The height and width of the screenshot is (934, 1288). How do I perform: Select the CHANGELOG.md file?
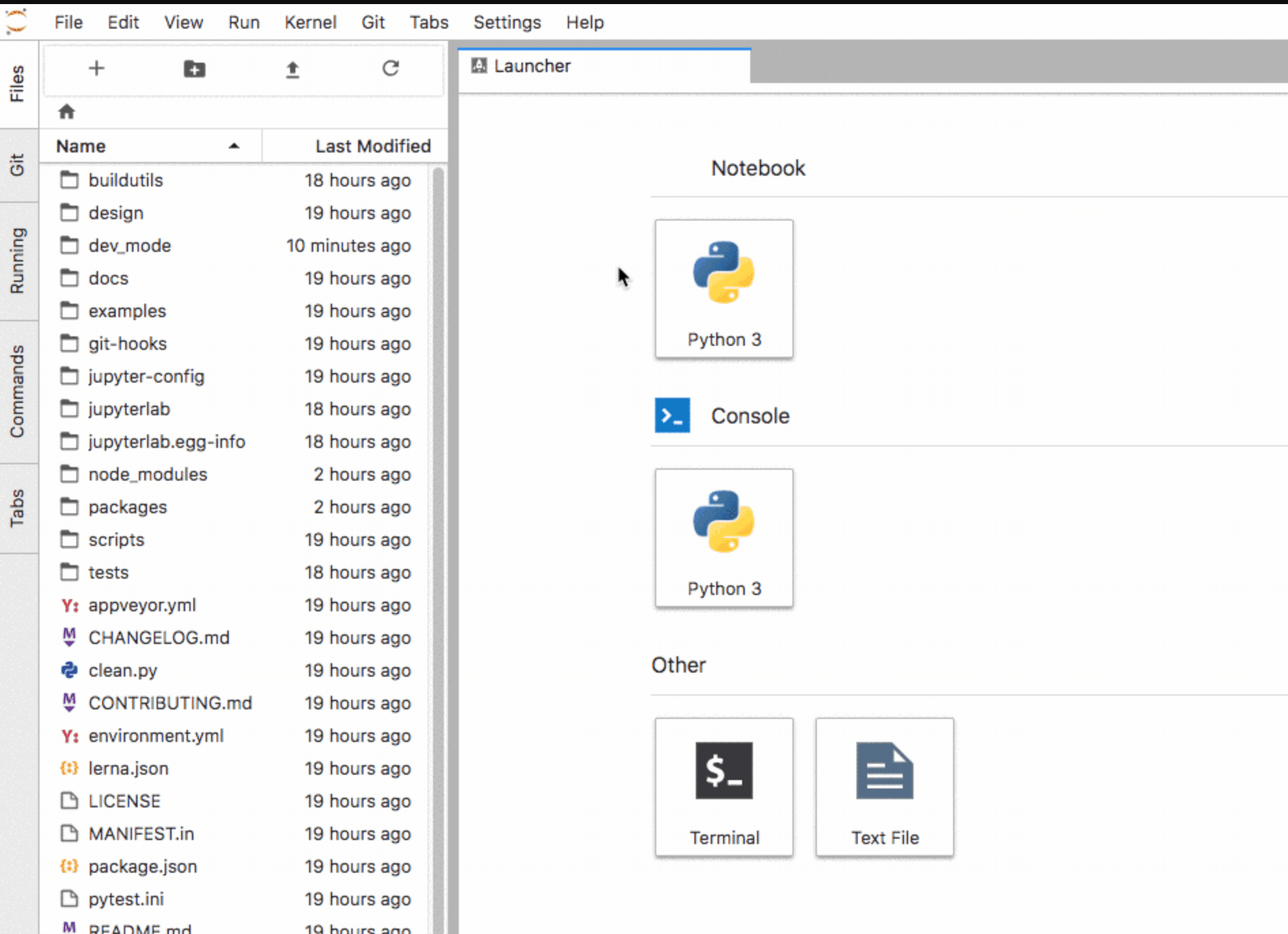point(159,638)
